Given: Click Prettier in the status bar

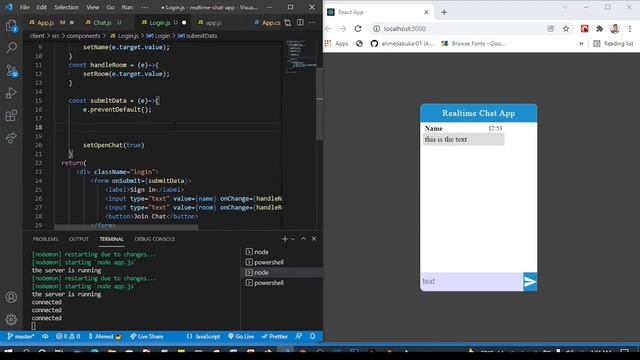Looking at the screenshot, I should click(275, 336).
